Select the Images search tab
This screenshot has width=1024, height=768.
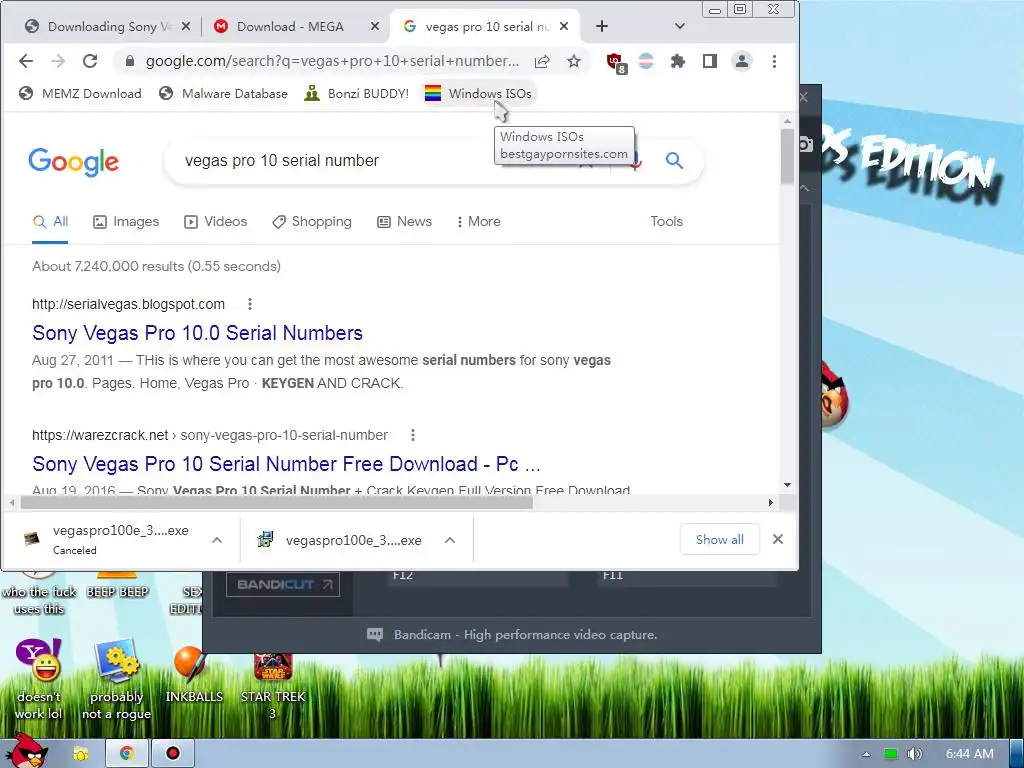126,221
